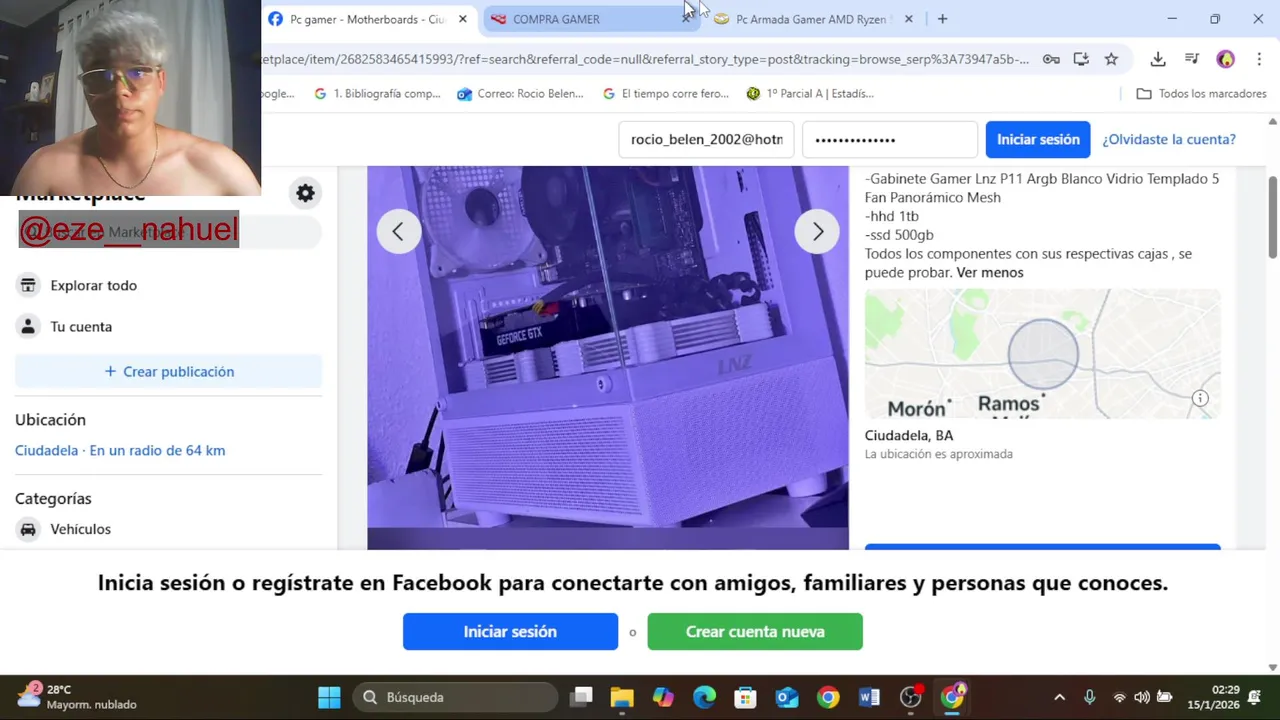Screen dimensions: 1280x720
Task: Open Windows Start menu
Action: click(x=329, y=697)
